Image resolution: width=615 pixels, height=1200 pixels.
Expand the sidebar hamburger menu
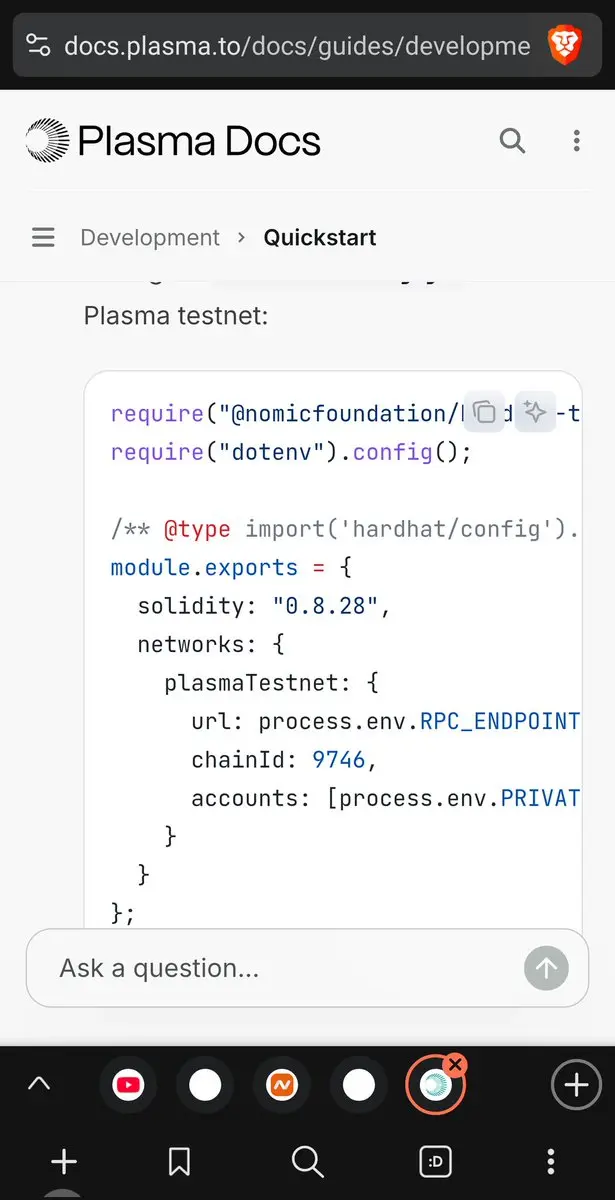[43, 238]
